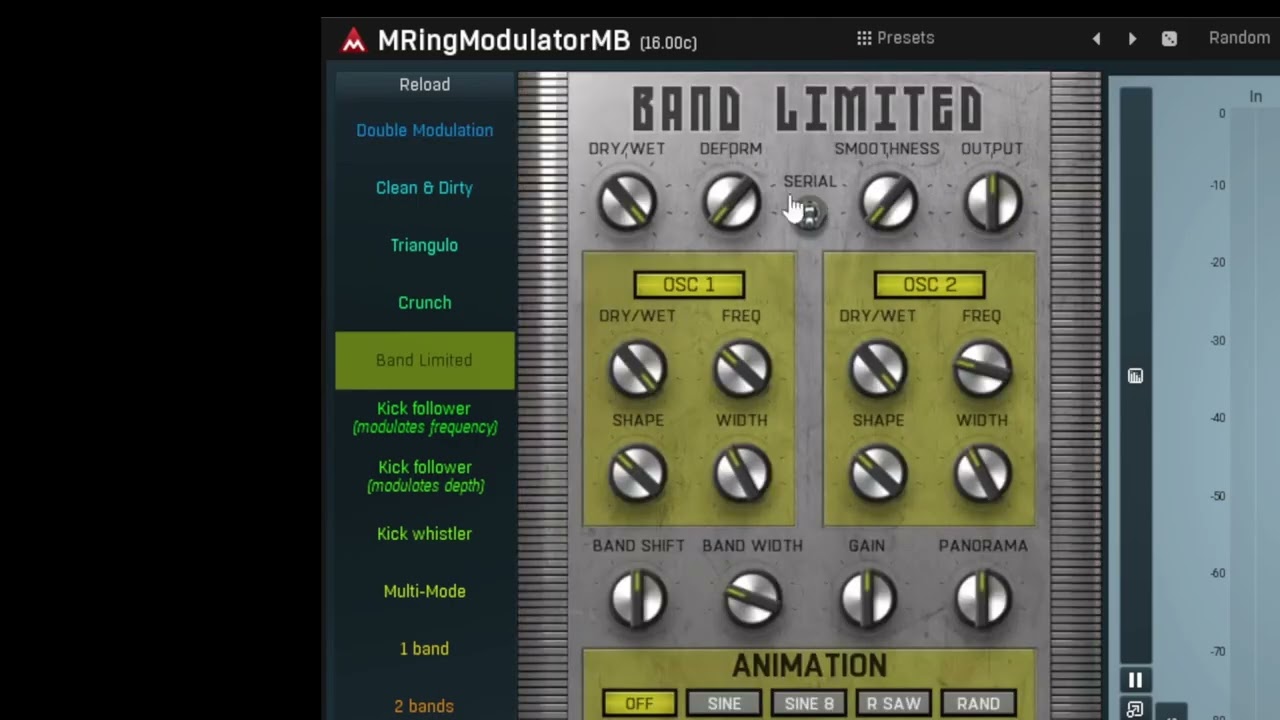Click the GAIN knob

(867, 598)
